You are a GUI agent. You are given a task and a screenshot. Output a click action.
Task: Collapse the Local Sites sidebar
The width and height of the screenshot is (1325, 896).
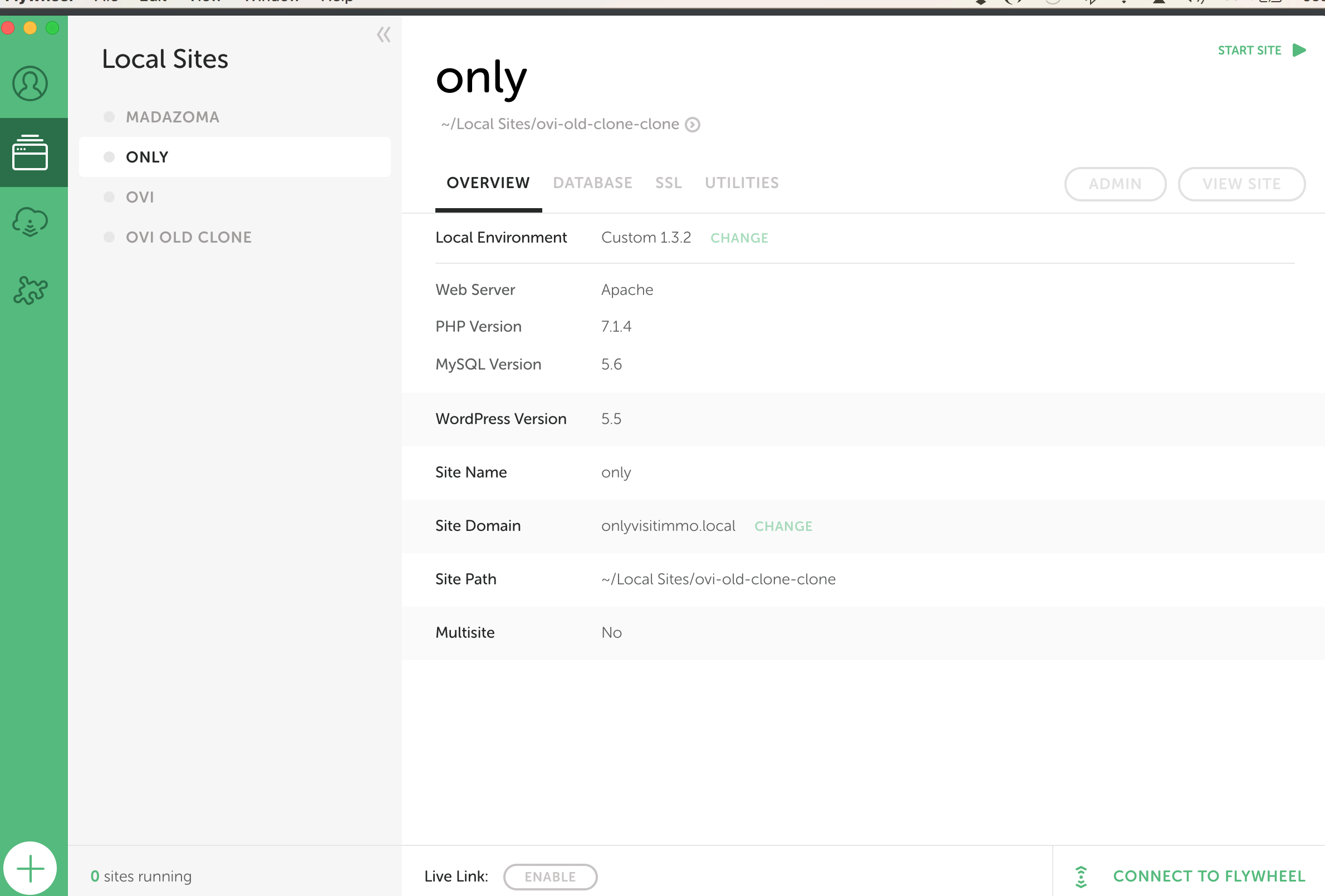[384, 35]
